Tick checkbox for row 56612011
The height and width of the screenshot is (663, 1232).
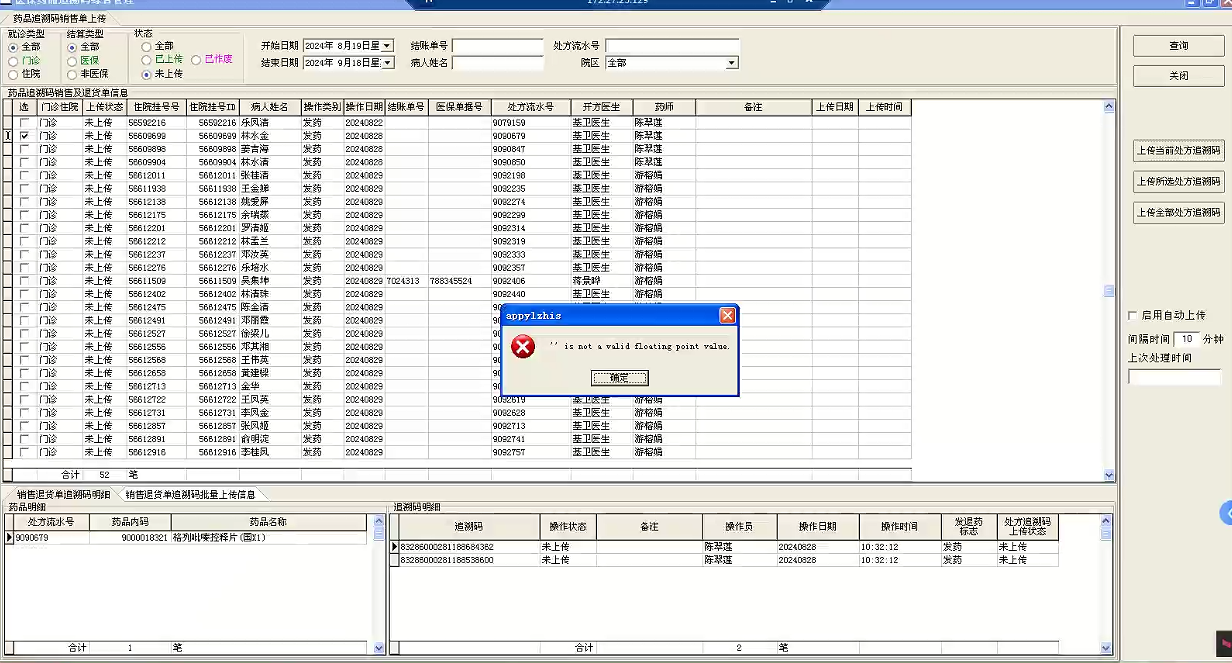tap(25, 176)
